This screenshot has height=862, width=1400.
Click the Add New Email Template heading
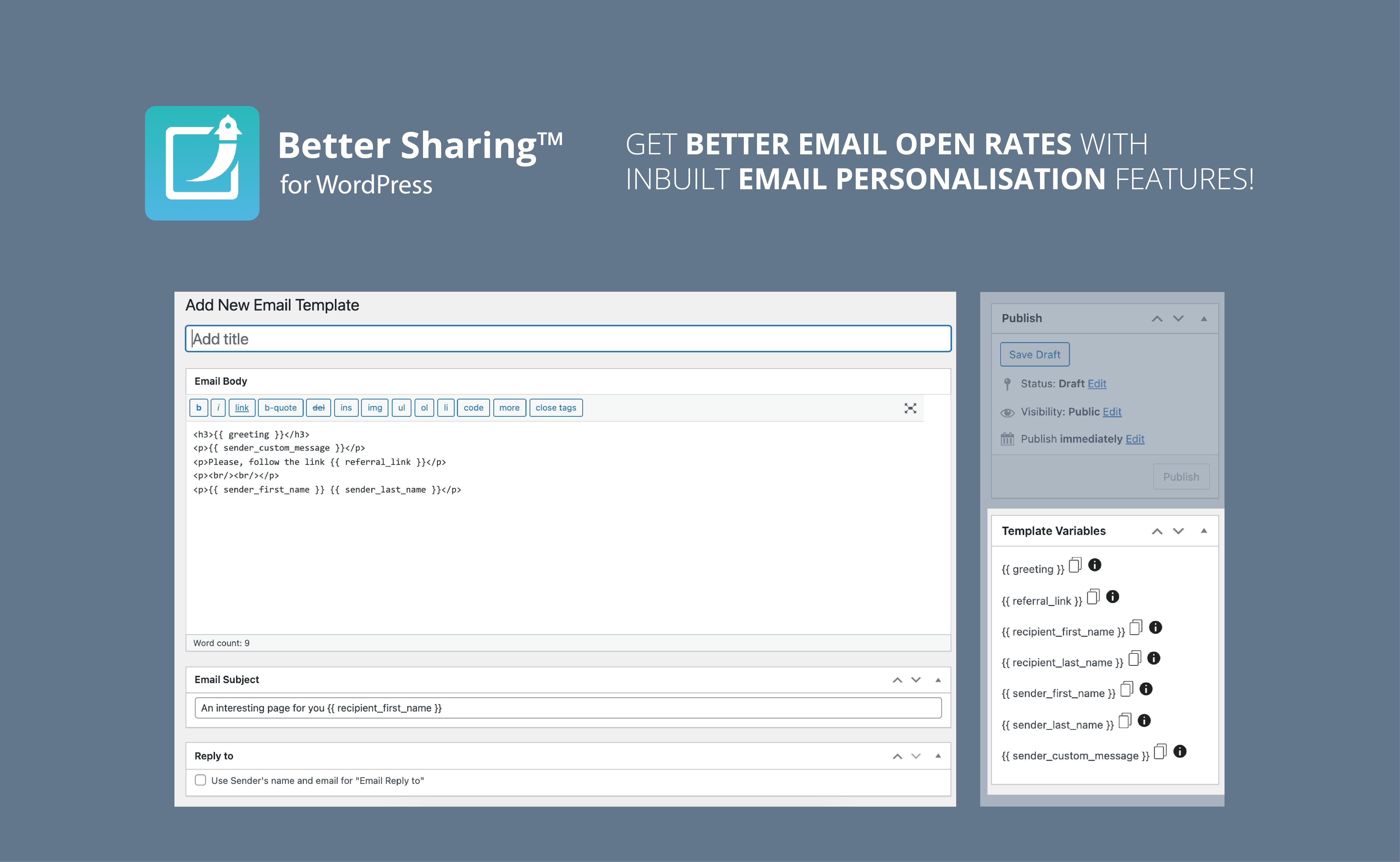point(272,305)
